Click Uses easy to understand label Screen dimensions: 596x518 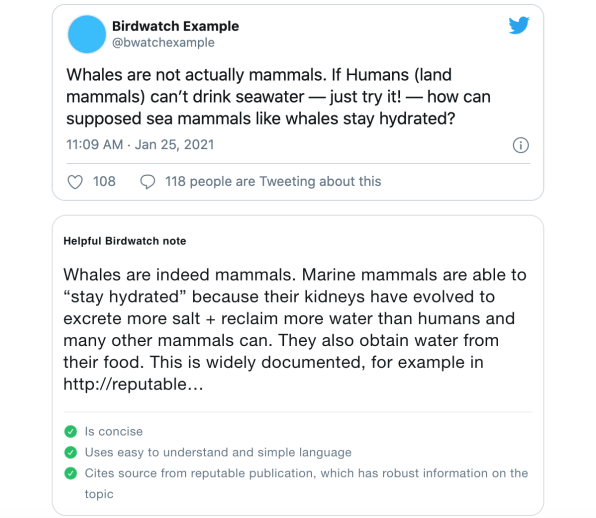pyautogui.click(x=218, y=452)
